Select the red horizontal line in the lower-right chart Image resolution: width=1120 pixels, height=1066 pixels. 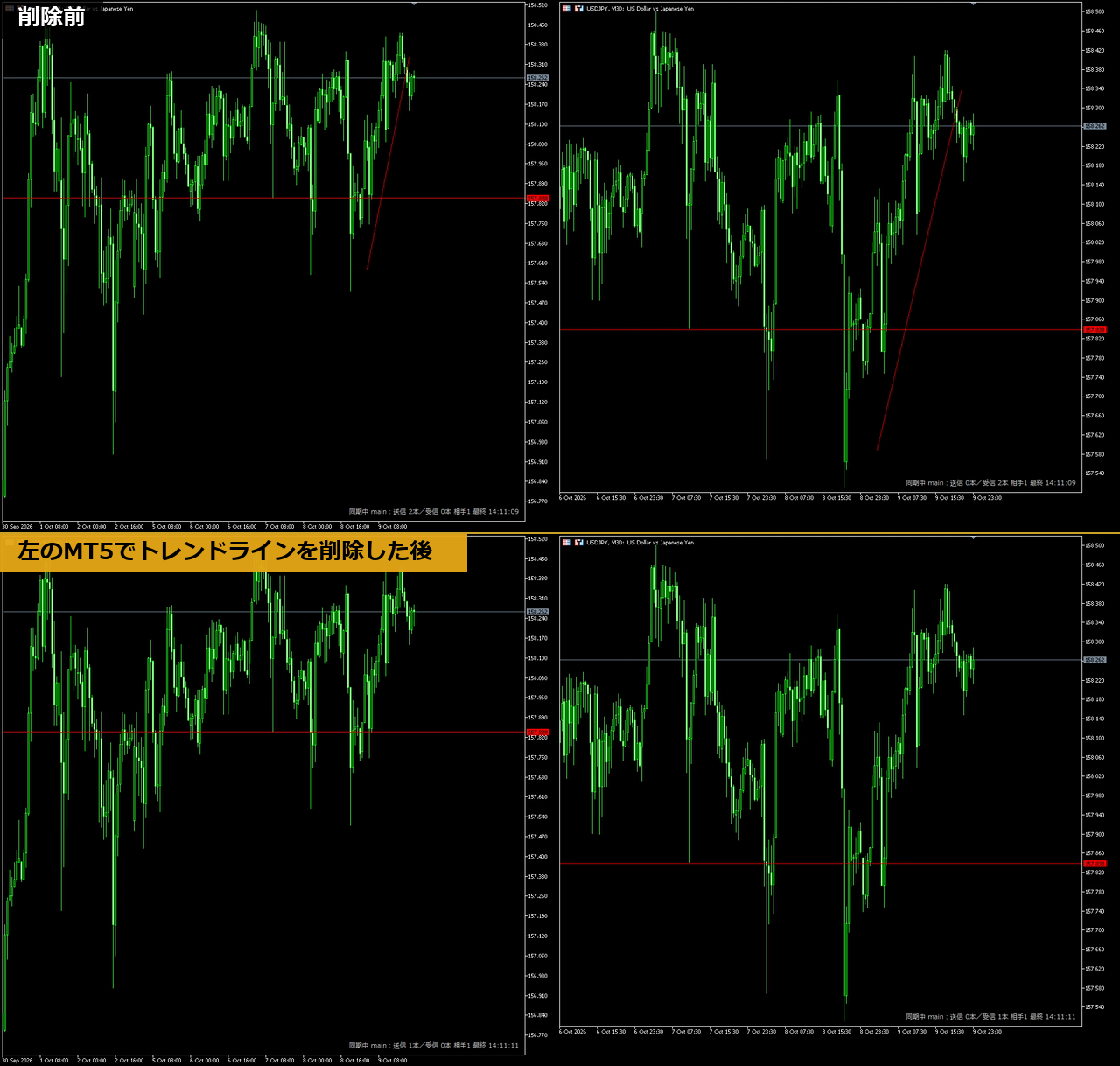[821, 864]
